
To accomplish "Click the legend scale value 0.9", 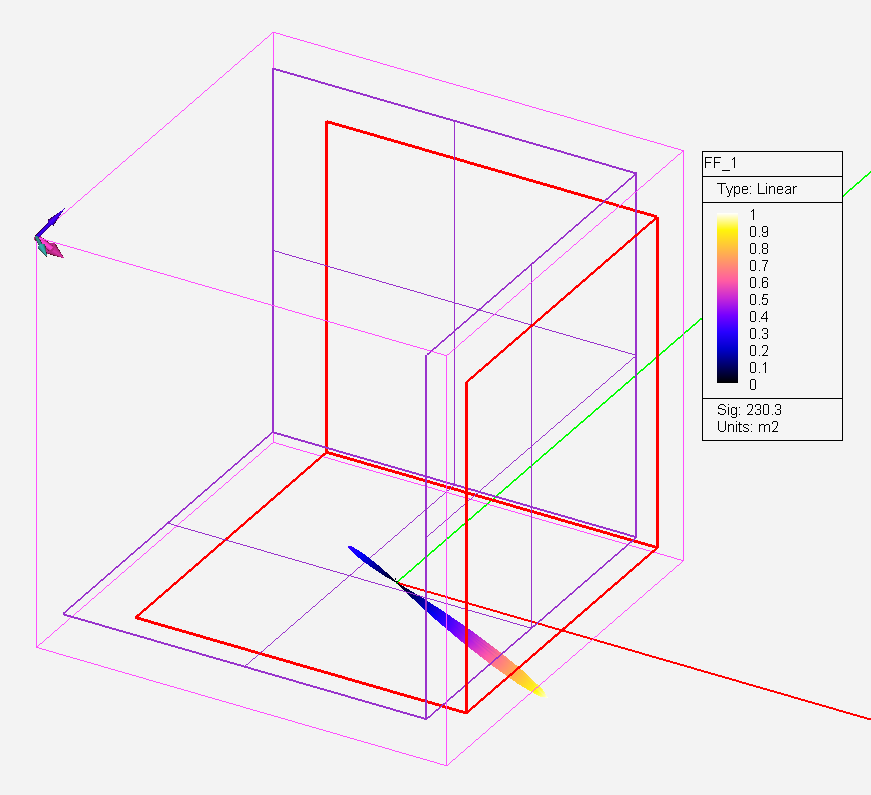I will [x=758, y=232].
